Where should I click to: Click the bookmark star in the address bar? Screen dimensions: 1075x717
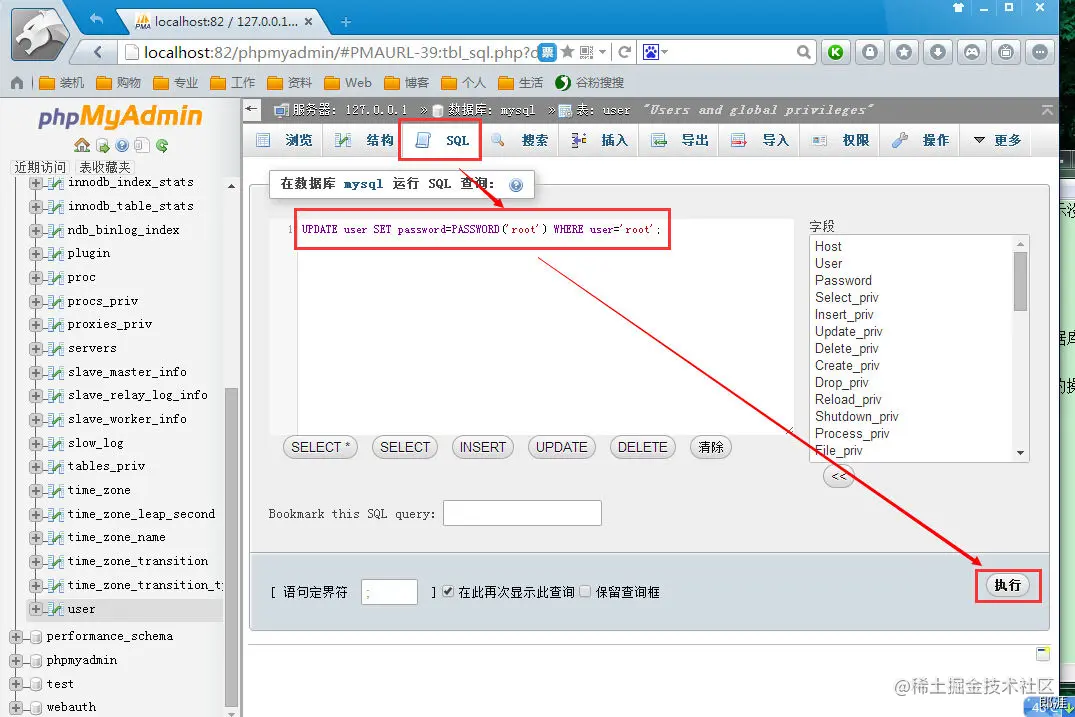(567, 52)
